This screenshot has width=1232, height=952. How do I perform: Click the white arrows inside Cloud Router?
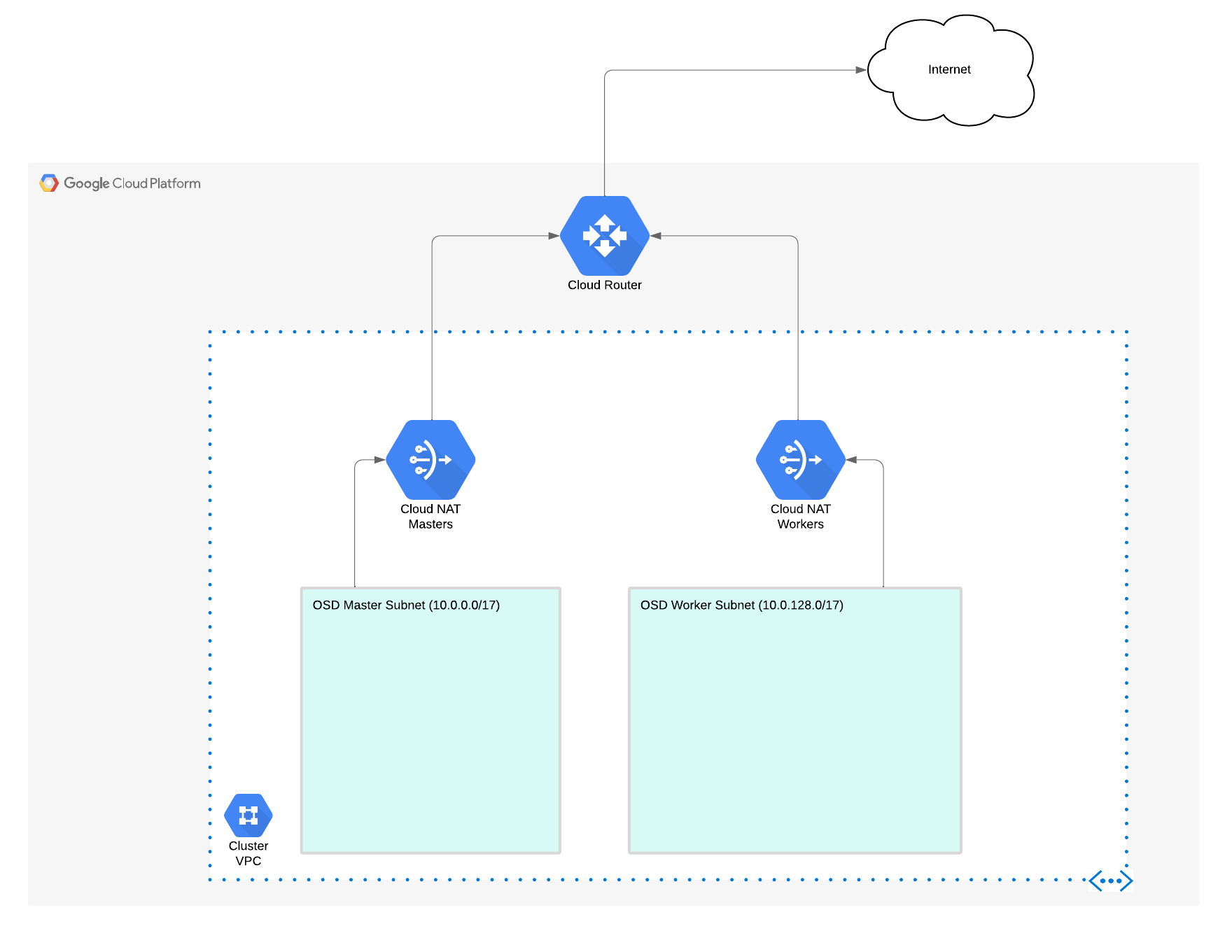pos(606,237)
